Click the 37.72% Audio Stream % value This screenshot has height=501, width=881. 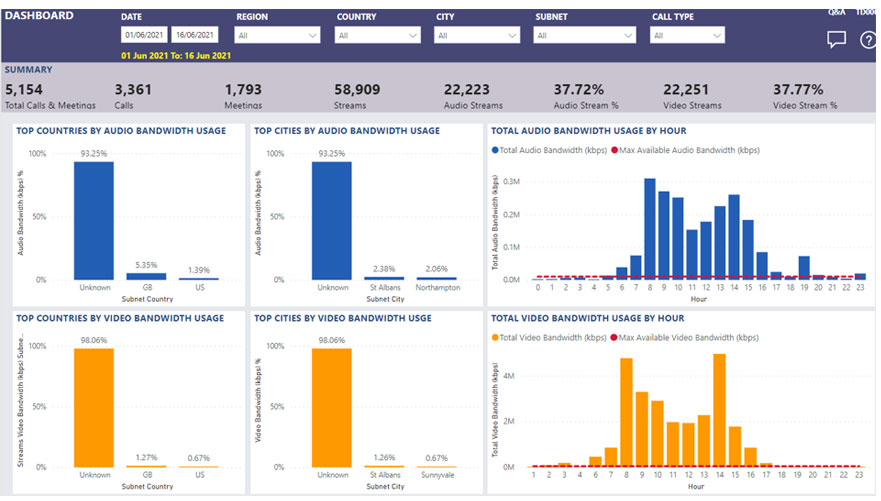[579, 89]
